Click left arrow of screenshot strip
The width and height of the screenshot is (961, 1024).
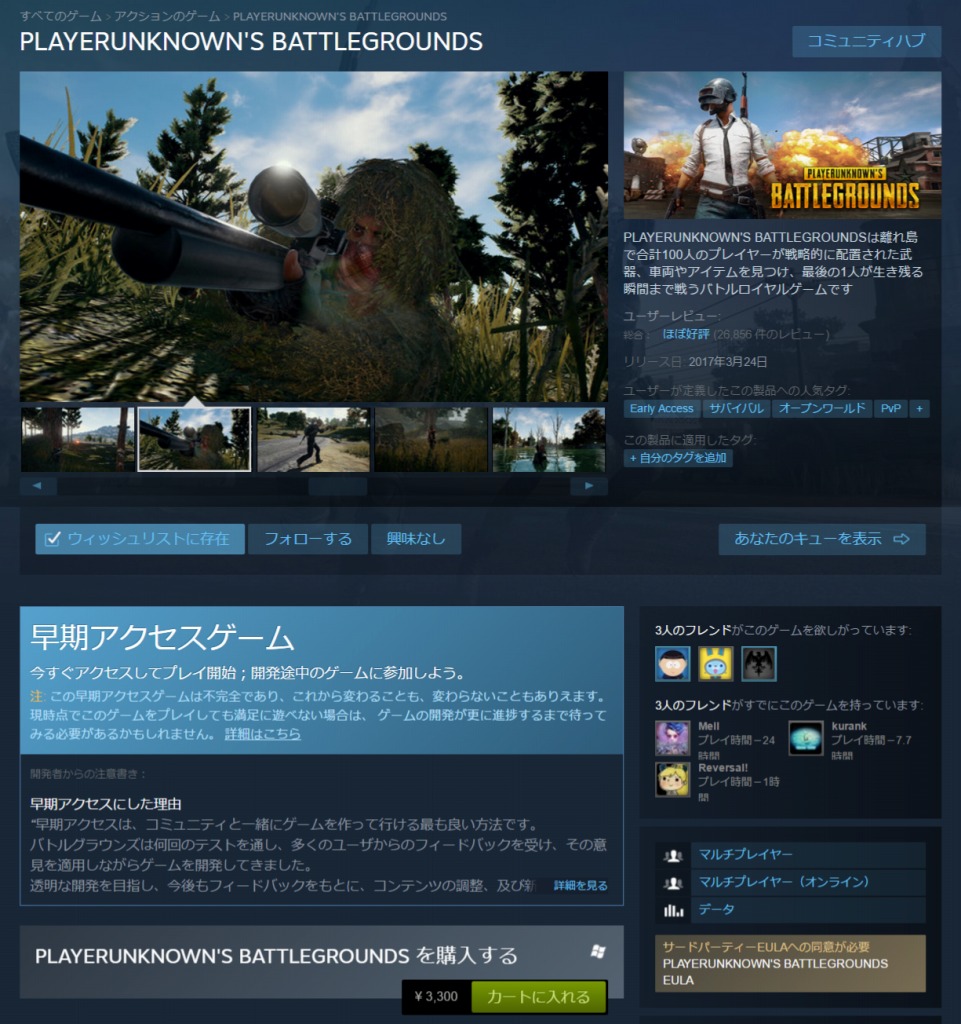click(x=38, y=486)
